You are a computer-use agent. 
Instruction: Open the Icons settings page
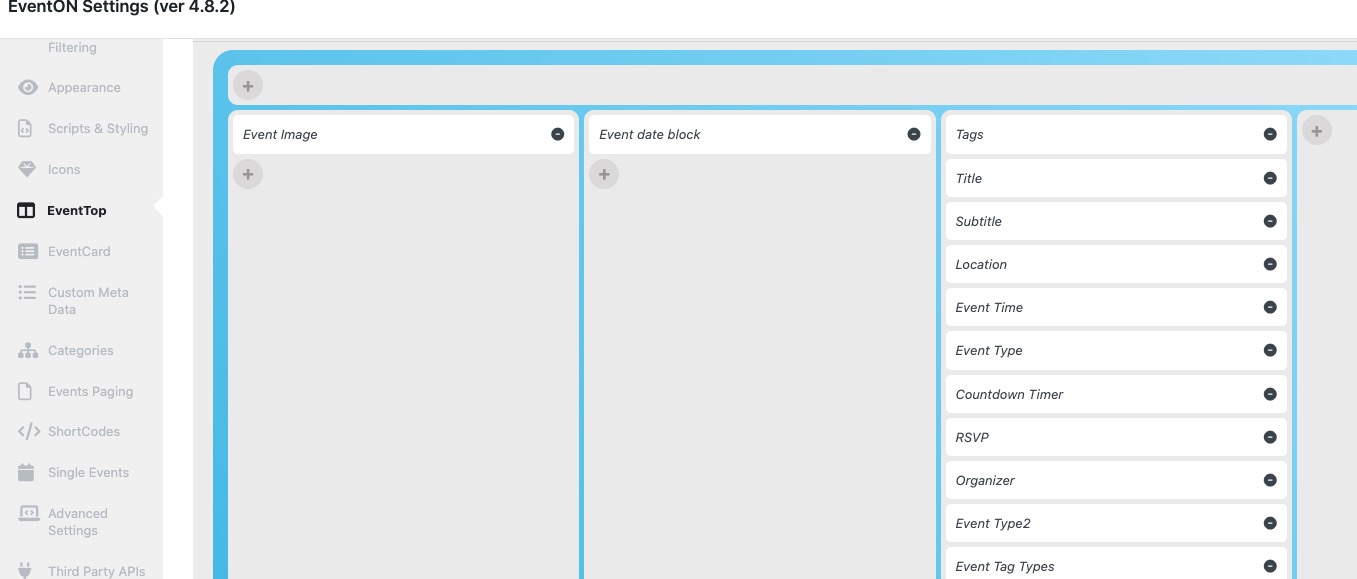(64, 169)
